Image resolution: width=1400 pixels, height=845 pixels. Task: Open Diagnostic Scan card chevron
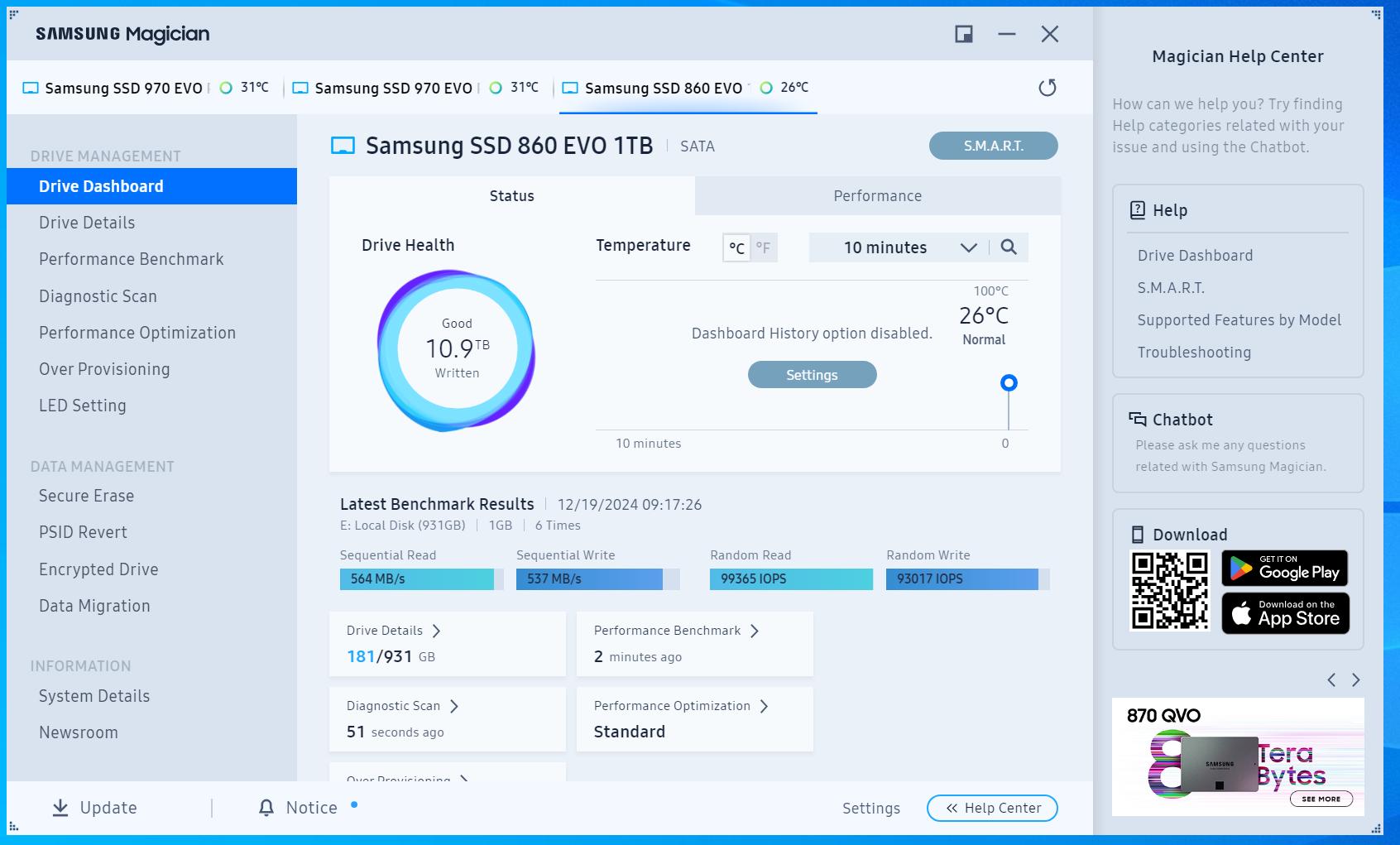(x=453, y=706)
